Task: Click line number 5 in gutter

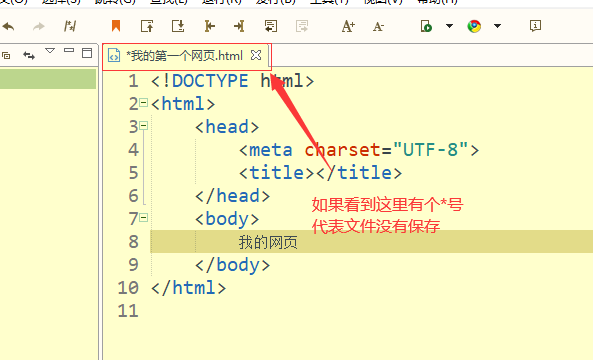Action: [133, 173]
